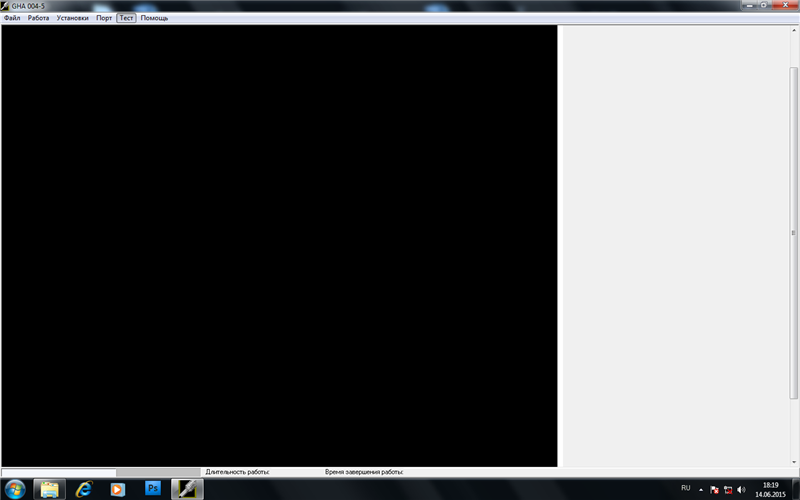Click the GHA 004-5 taskbar button
The height and width of the screenshot is (500, 800).
(187, 488)
